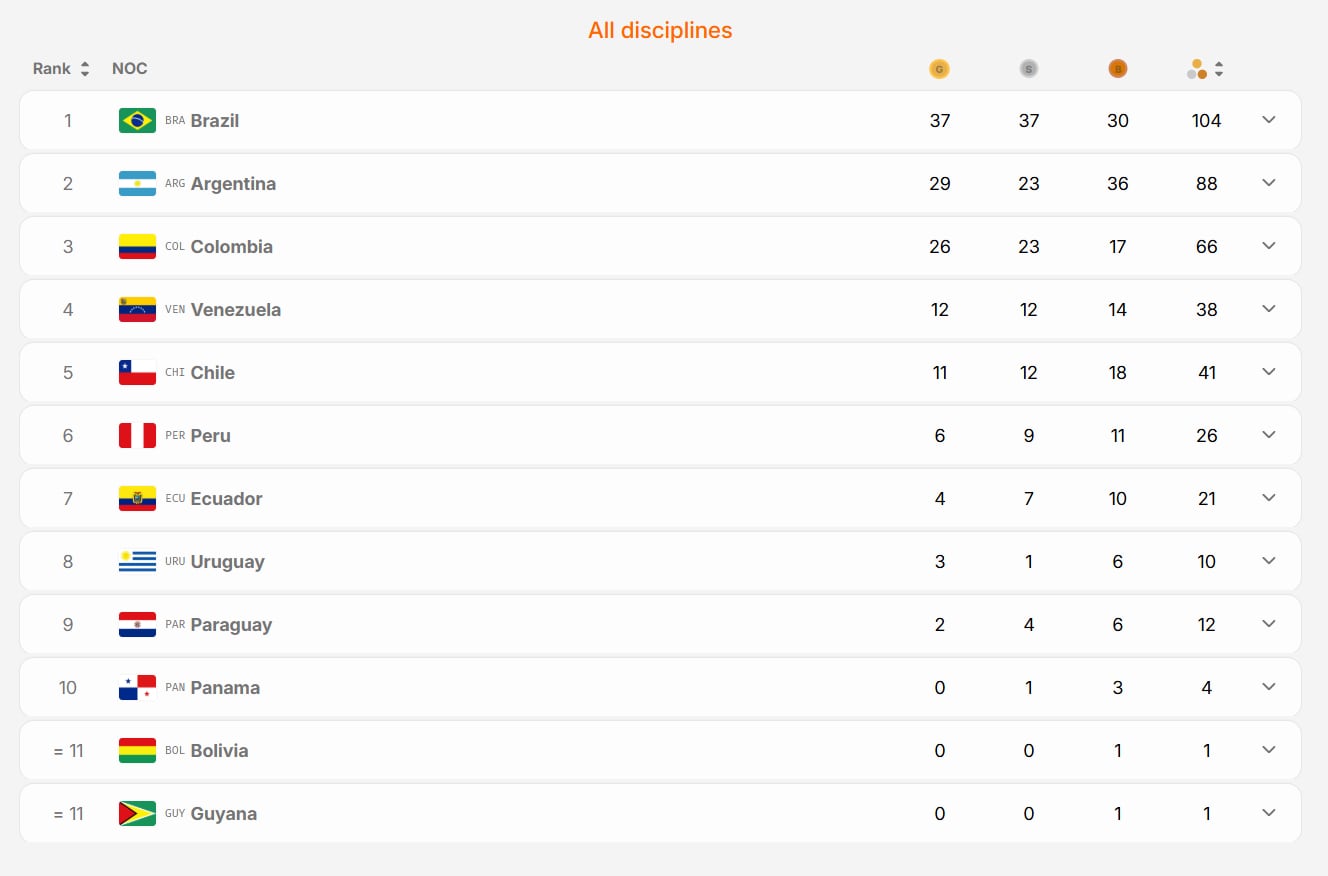Sort table by Rank column
Viewport: 1328px width, 876px height.
(61, 69)
